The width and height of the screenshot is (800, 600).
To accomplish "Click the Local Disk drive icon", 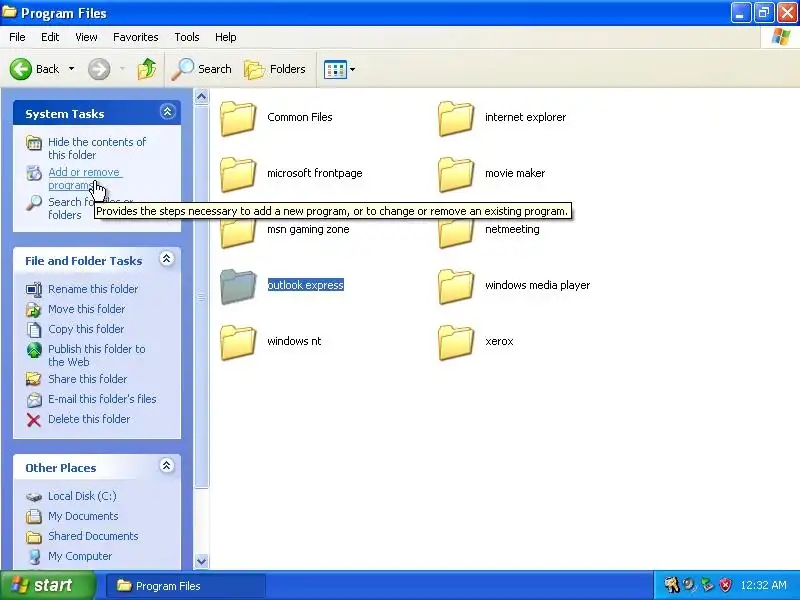I will pyautogui.click(x=34, y=496).
